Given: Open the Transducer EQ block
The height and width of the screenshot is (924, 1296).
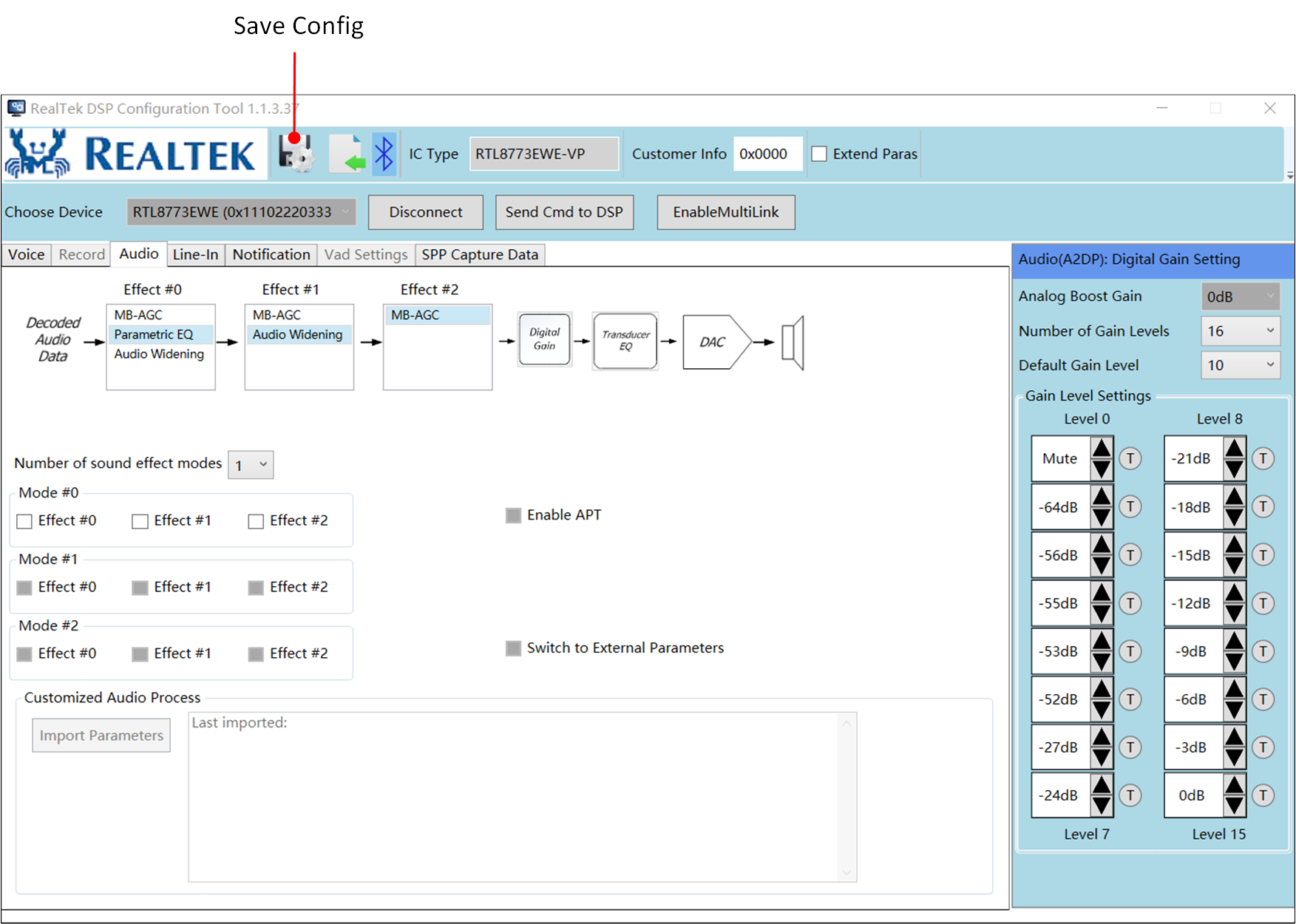Looking at the screenshot, I should click(625, 341).
